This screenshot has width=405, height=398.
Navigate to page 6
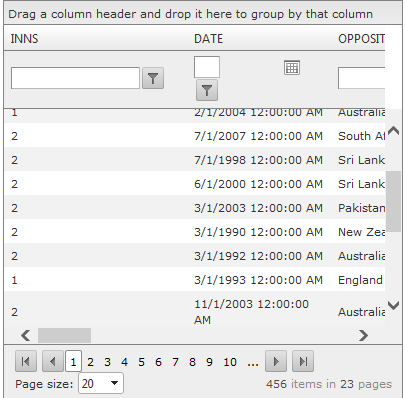[x=158, y=362]
